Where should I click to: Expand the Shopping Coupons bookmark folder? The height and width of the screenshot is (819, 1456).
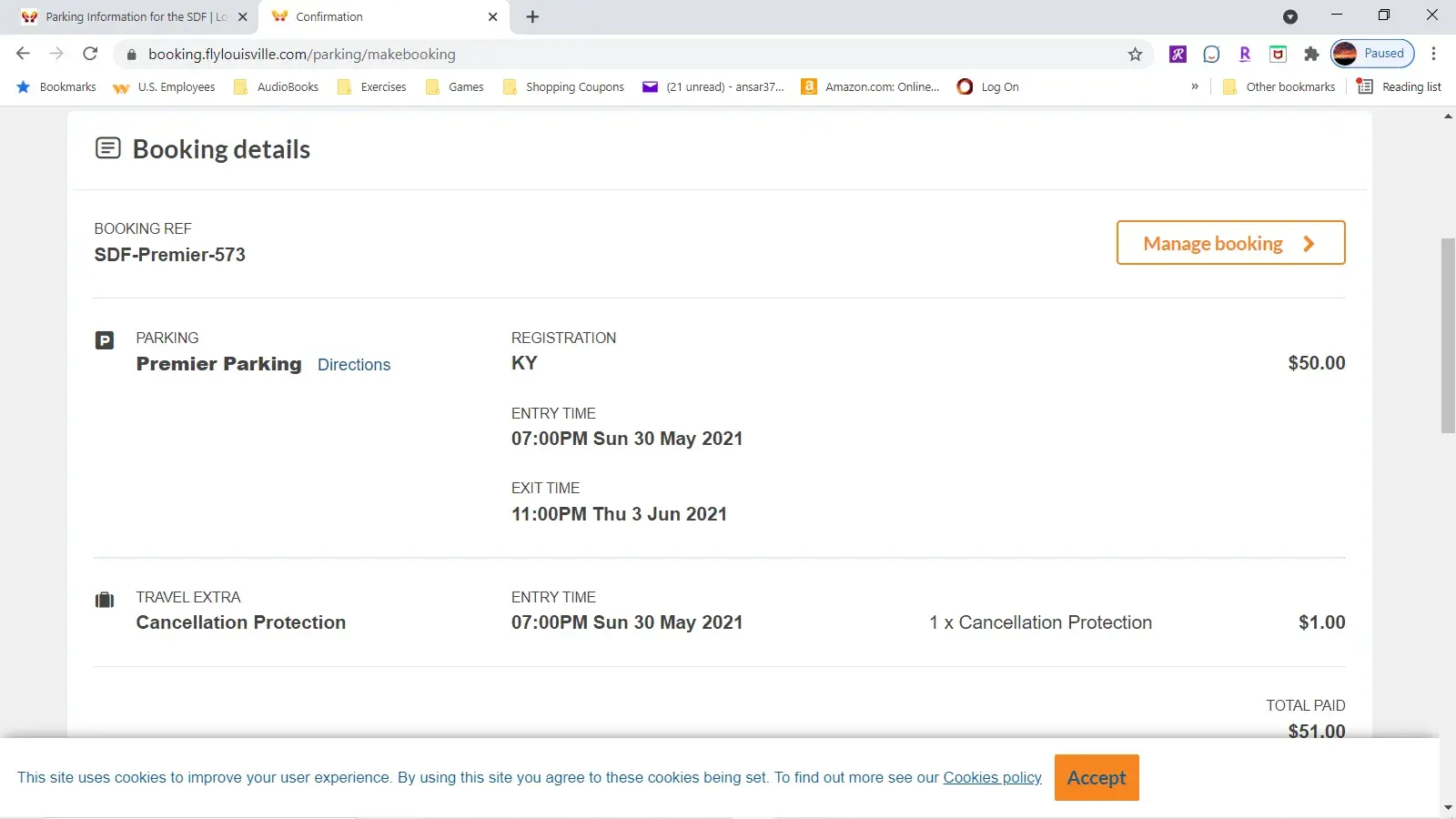pos(563,86)
